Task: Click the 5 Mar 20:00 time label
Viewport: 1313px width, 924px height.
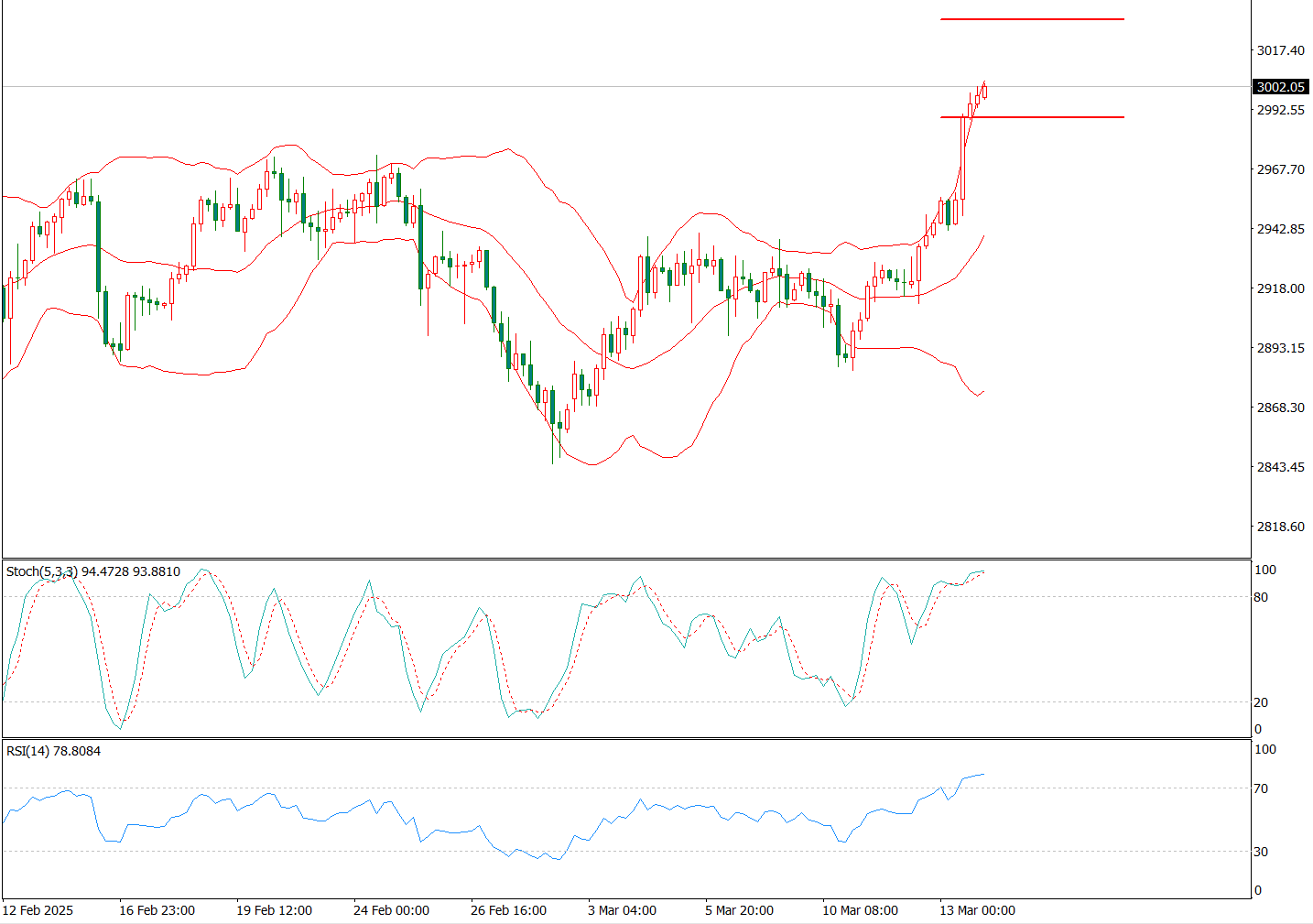Action: pyautogui.click(x=739, y=910)
